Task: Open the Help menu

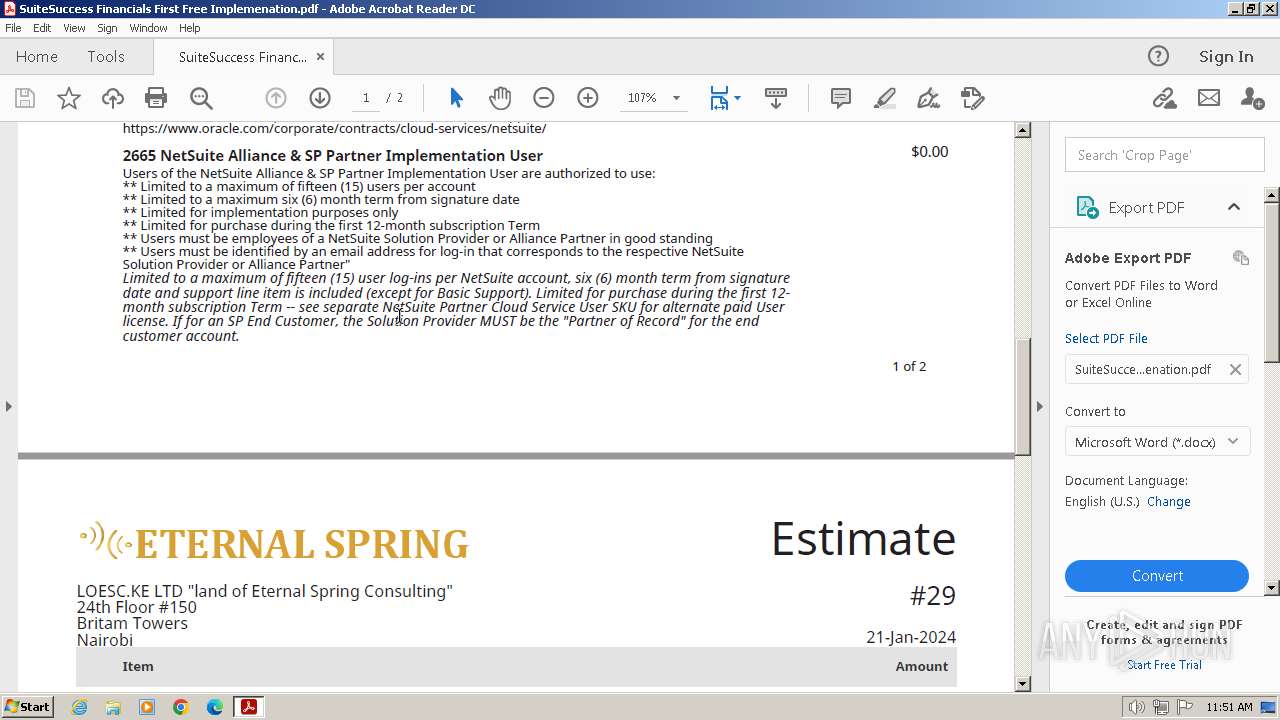Action: coord(190,28)
